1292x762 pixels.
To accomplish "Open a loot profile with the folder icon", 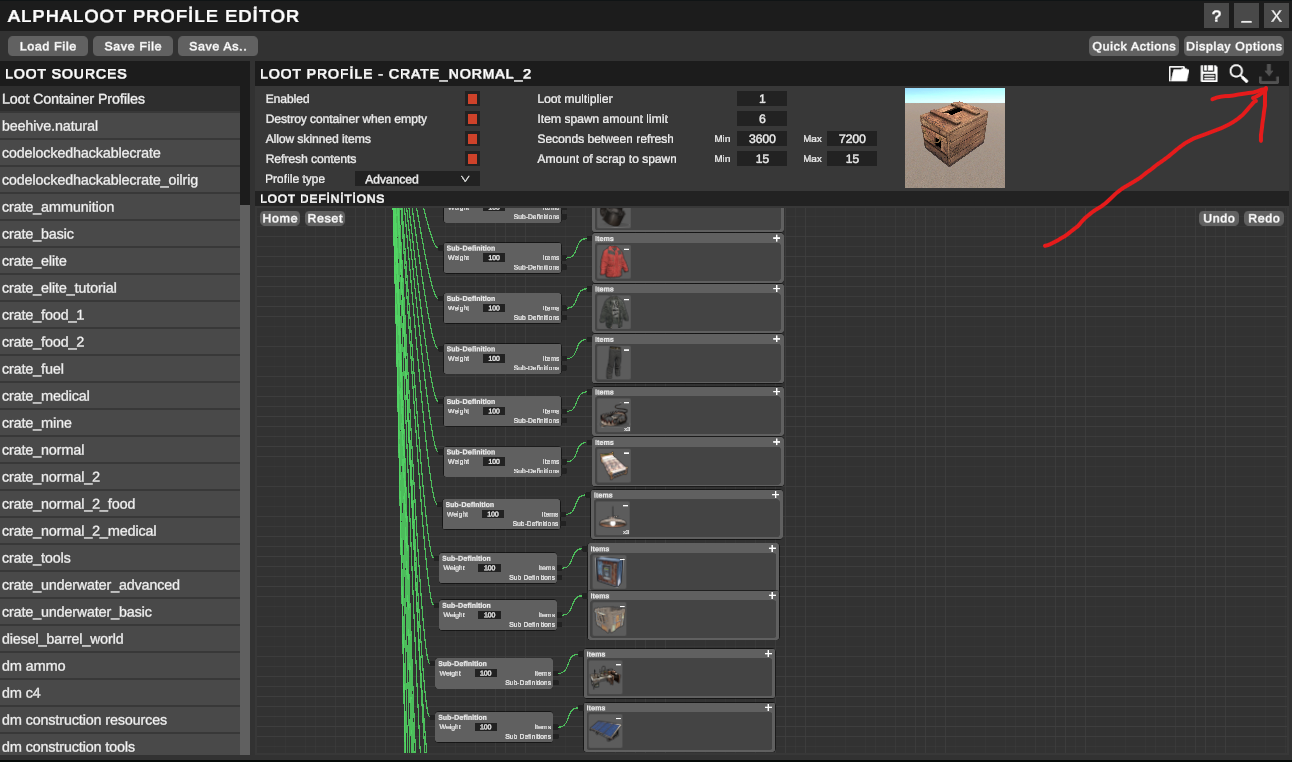I will (1179, 73).
